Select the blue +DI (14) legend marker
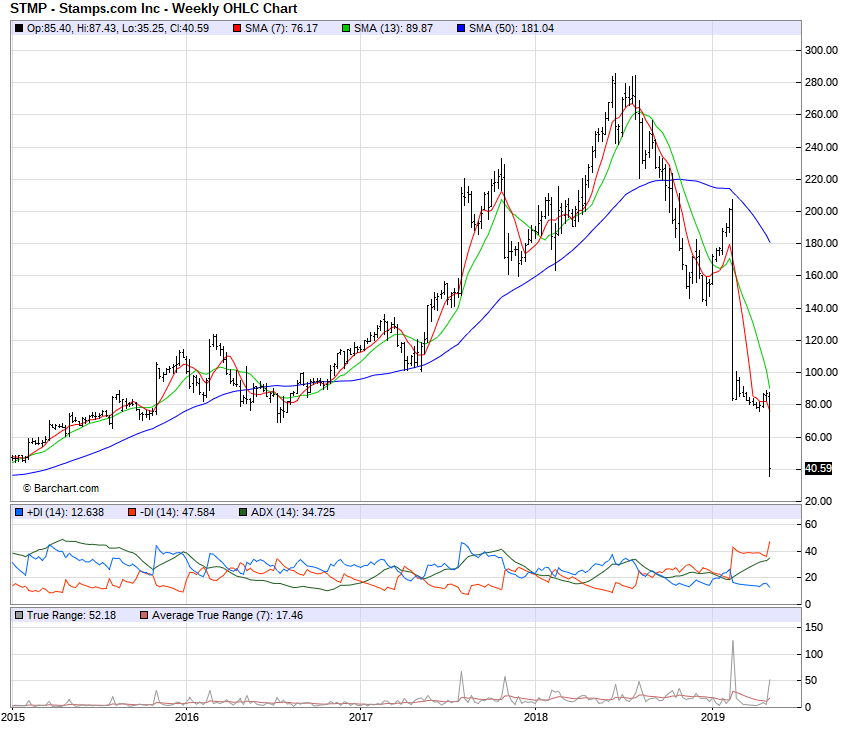 tap(19, 512)
